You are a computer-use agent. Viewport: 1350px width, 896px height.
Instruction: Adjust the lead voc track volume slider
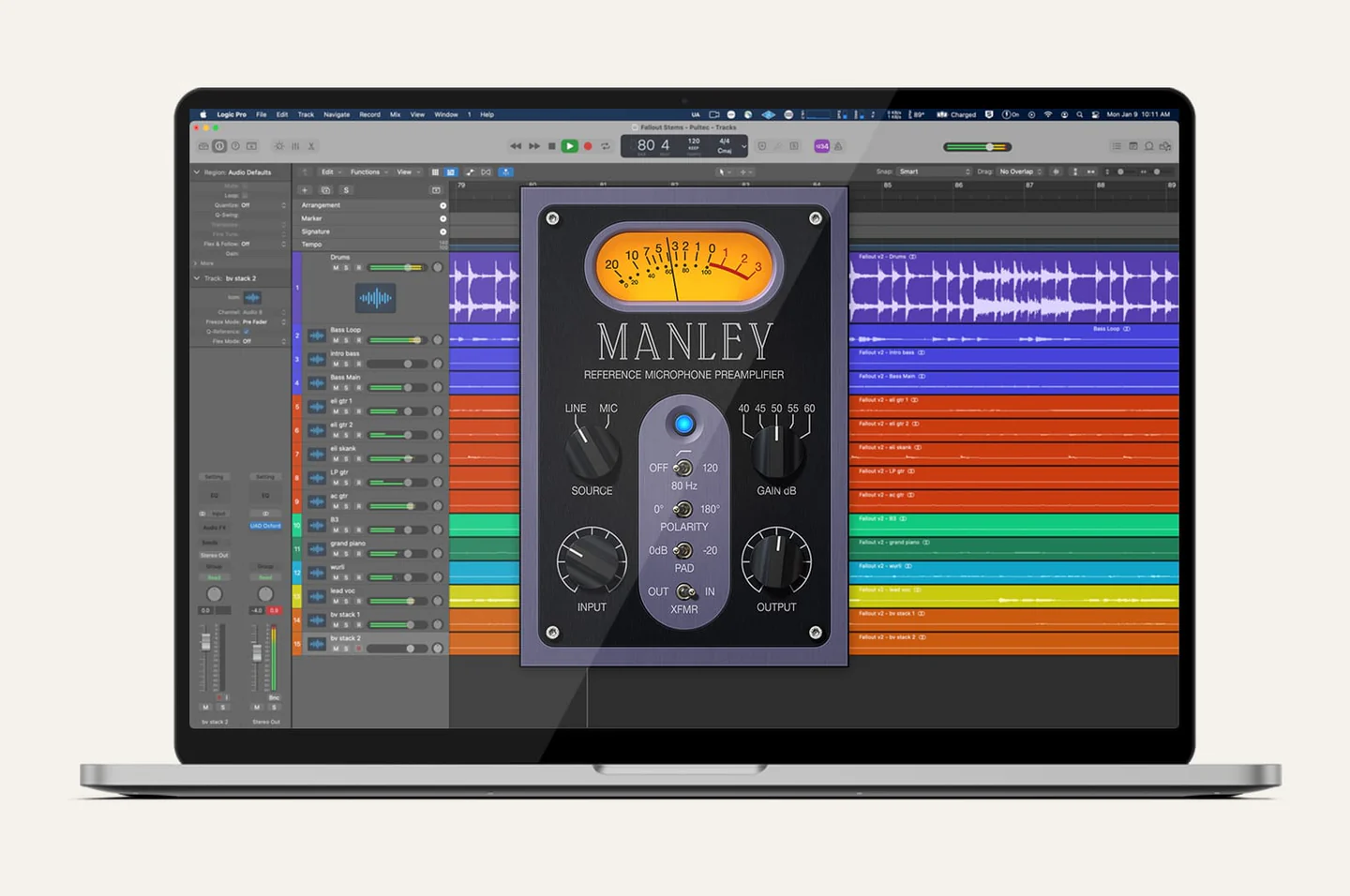[x=410, y=601]
